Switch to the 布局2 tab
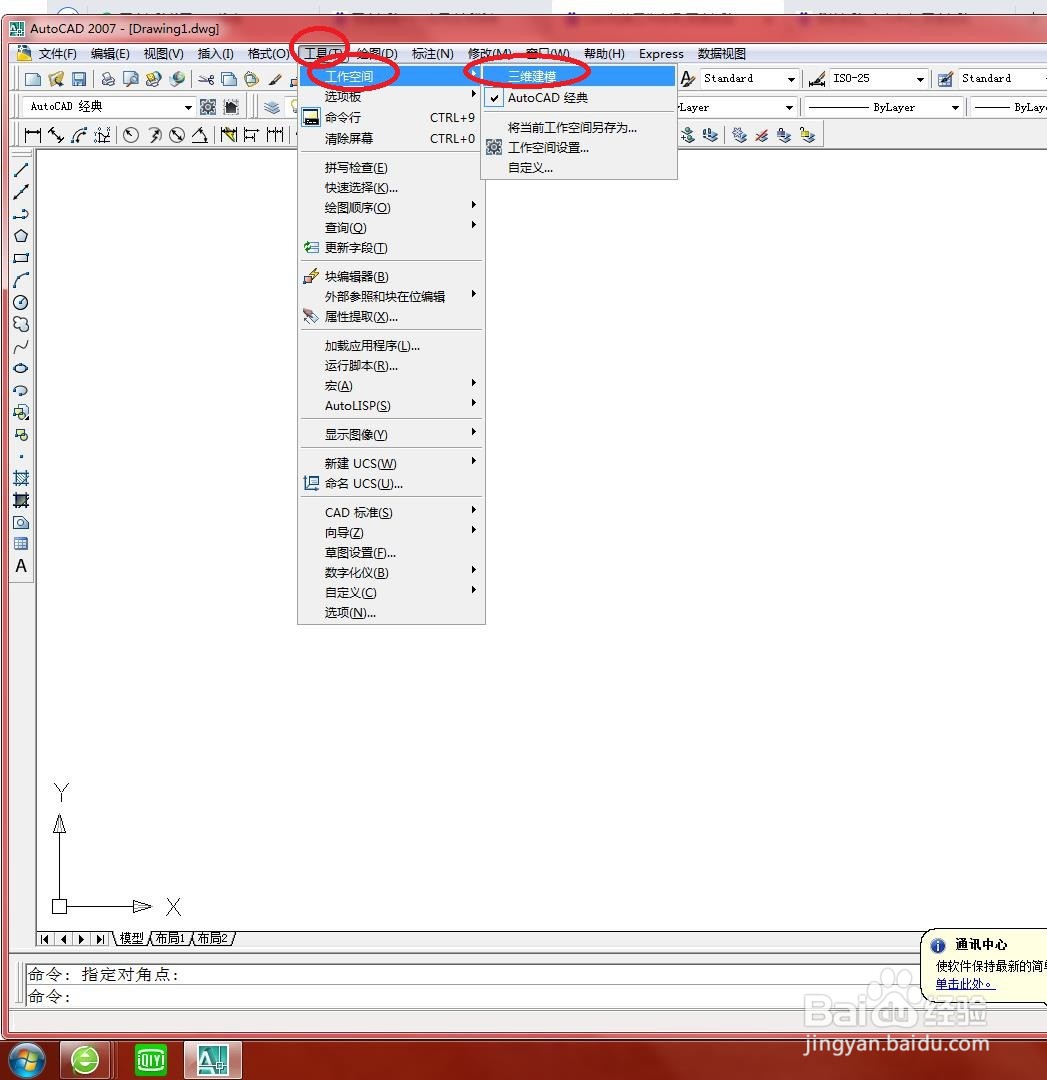1047x1080 pixels. click(212, 938)
